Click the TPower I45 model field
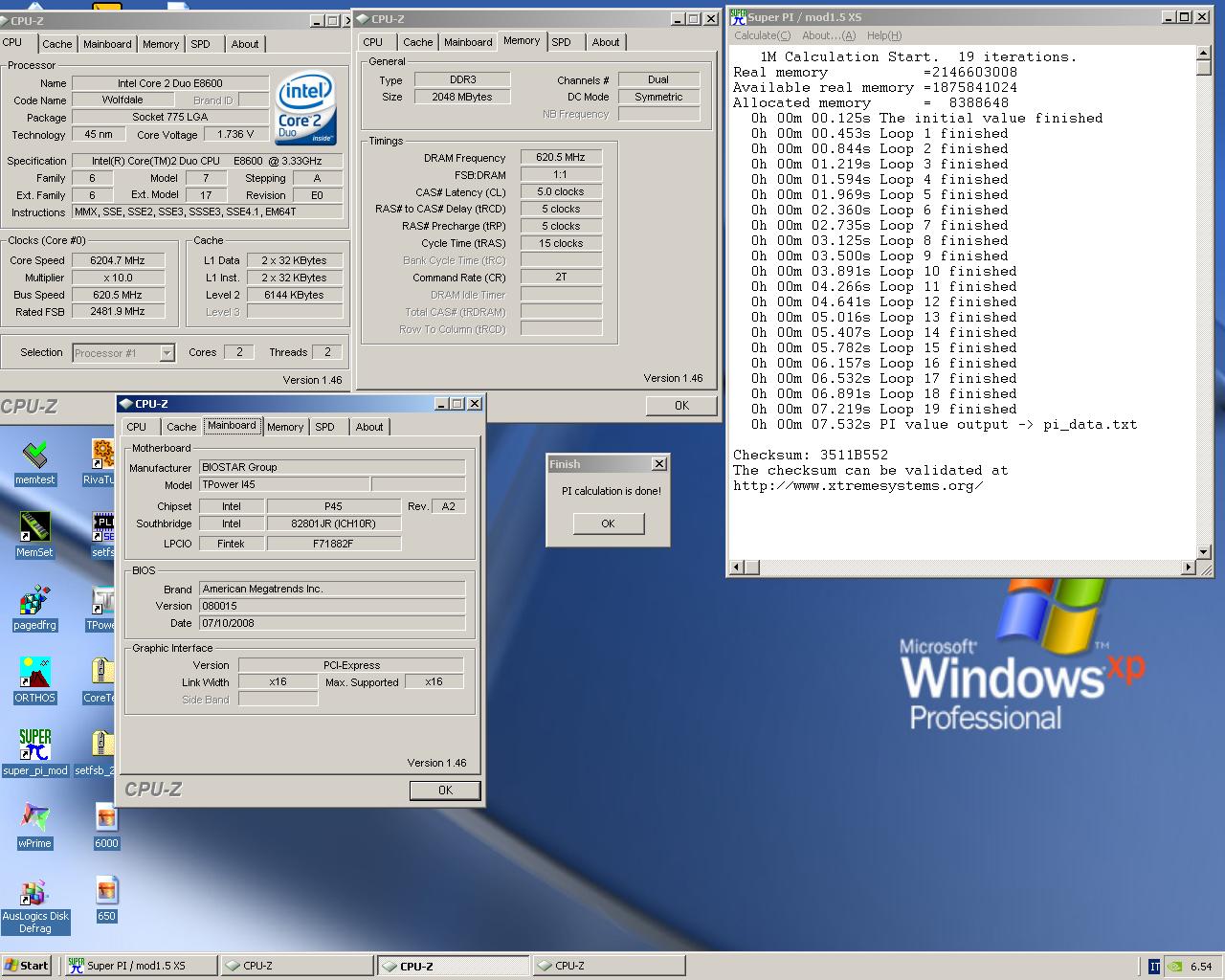The width and height of the screenshot is (1225, 980). click(x=284, y=484)
